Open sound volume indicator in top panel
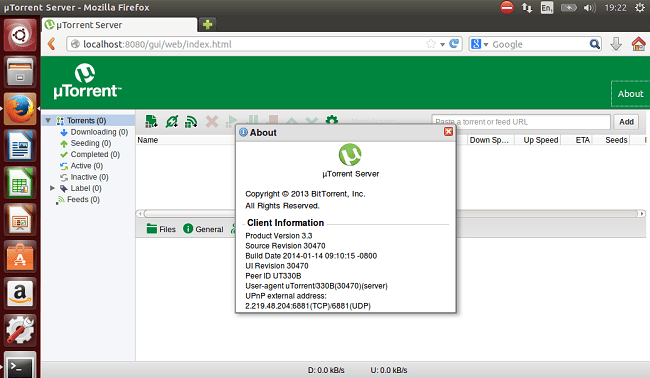Image resolution: width=650 pixels, height=378 pixels. (589, 7)
